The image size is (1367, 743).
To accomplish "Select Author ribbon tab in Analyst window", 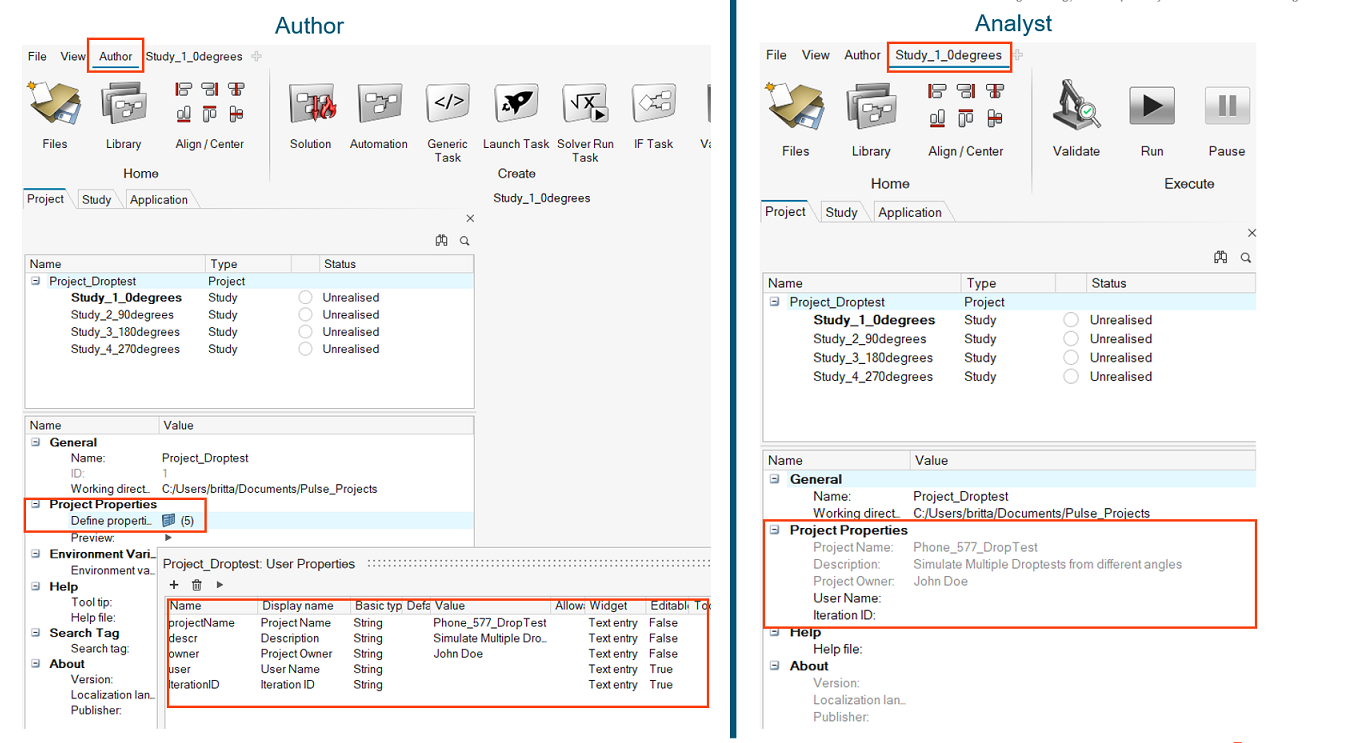I will coord(862,55).
